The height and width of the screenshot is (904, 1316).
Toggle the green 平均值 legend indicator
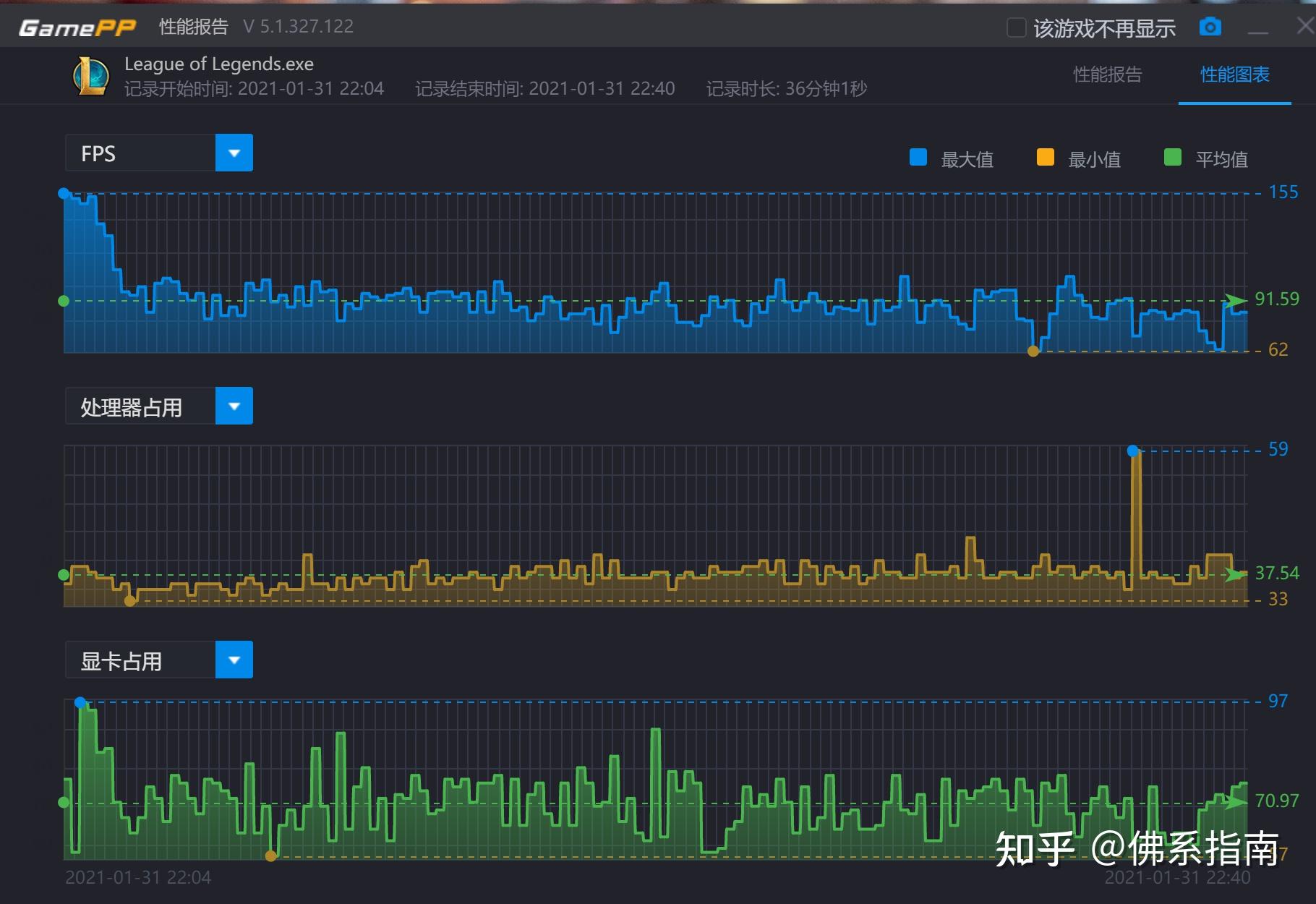tap(1173, 158)
